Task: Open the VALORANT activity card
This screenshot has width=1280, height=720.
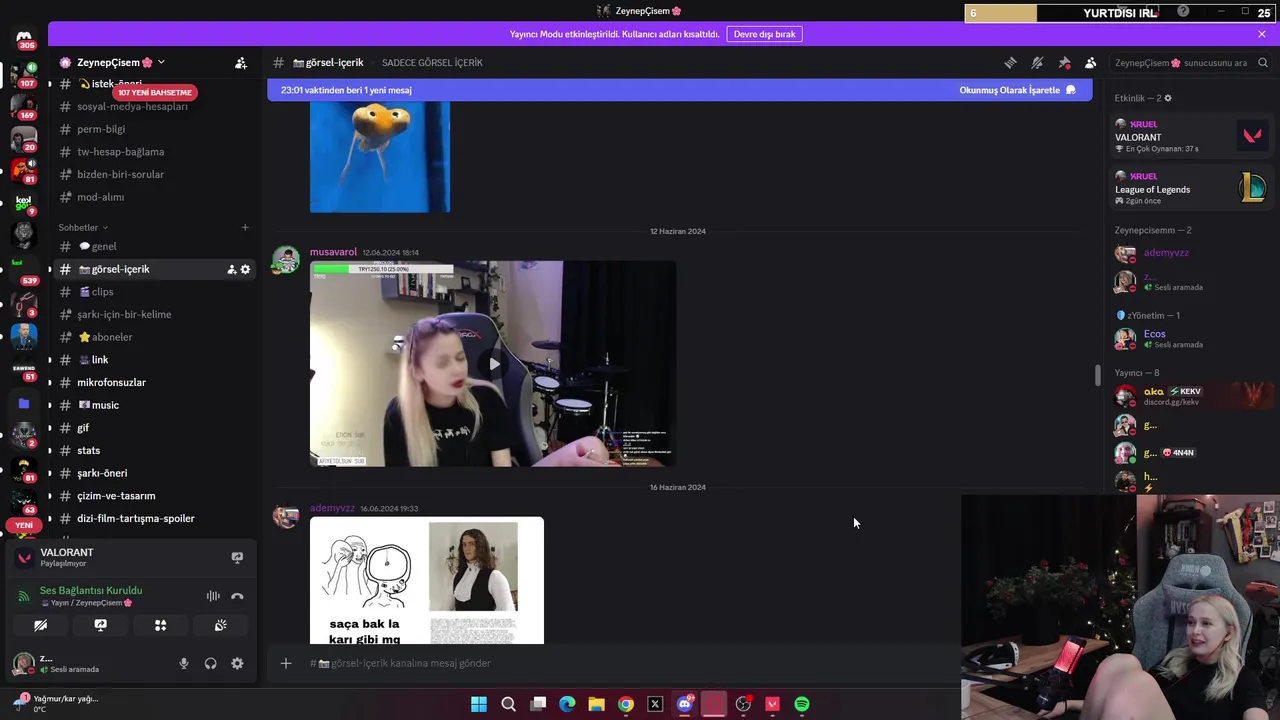Action: click(x=1190, y=136)
